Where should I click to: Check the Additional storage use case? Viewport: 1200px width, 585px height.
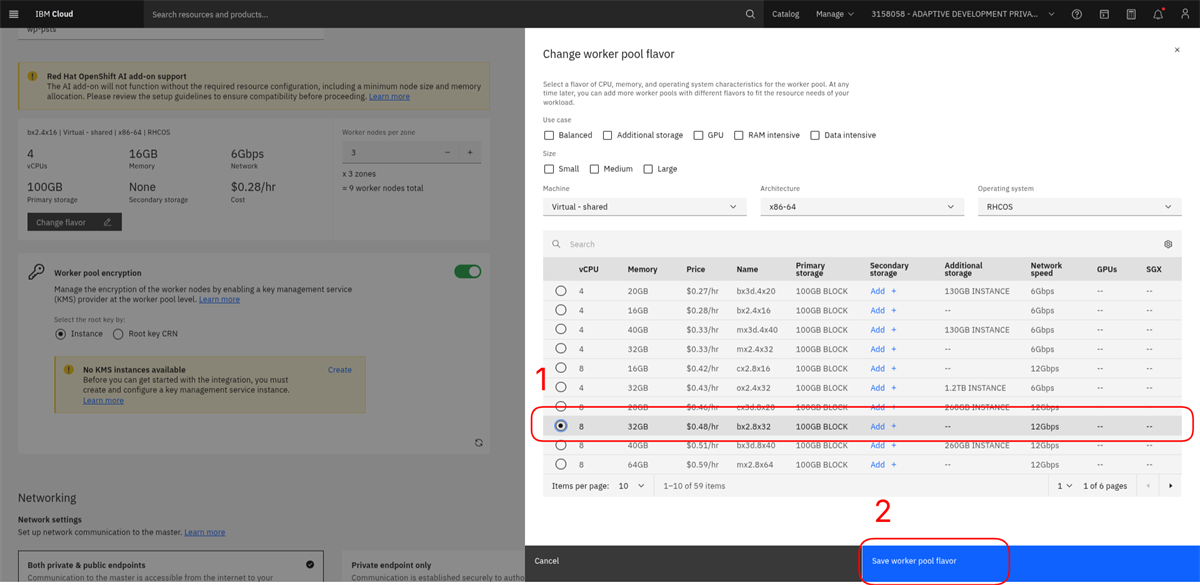[607, 135]
